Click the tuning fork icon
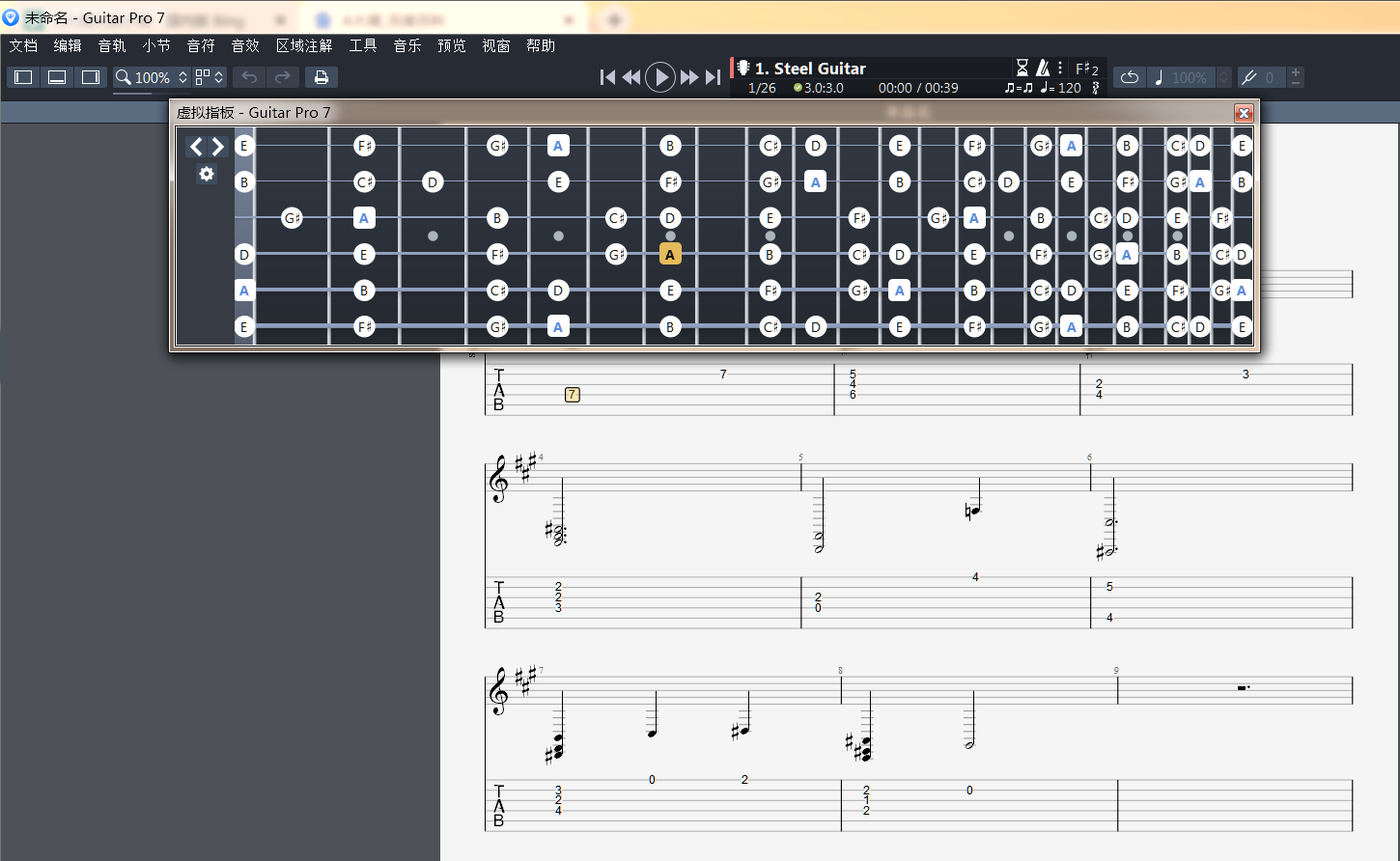The height and width of the screenshot is (861, 1400). pos(1249,77)
